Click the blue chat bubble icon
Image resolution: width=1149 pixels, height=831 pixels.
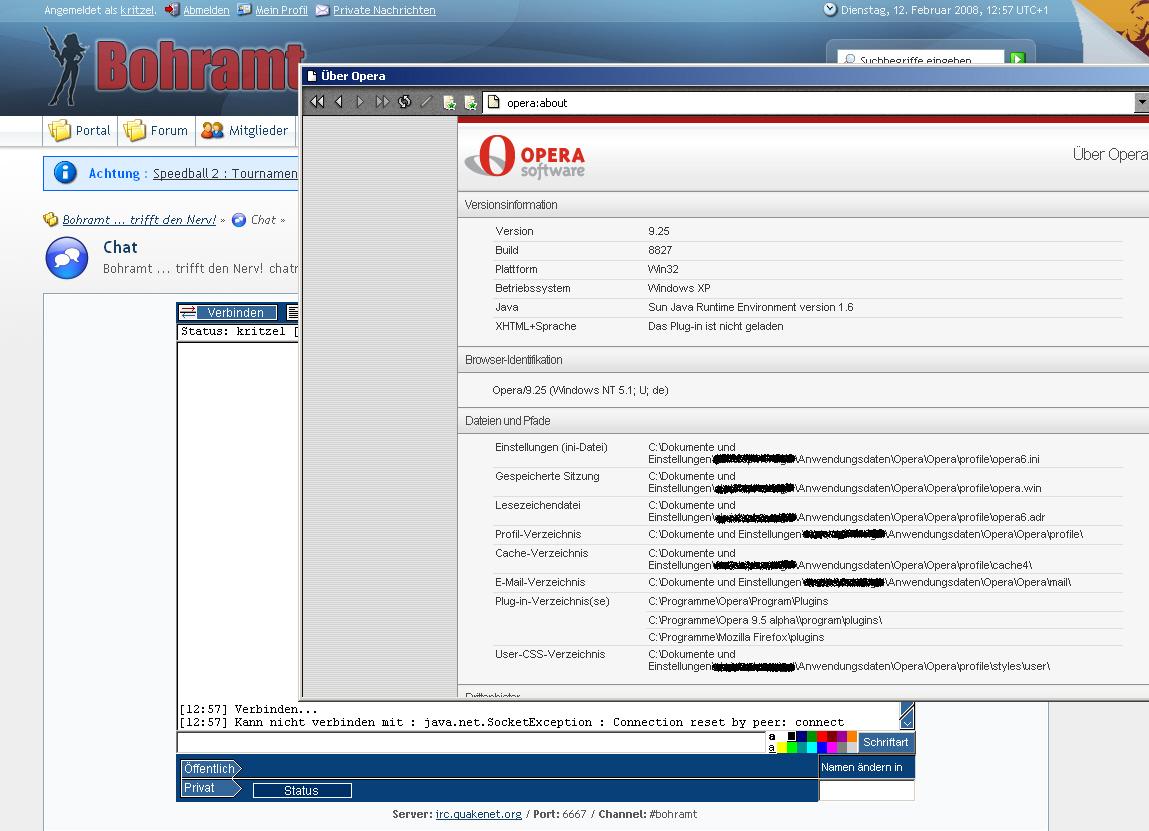pos(66,258)
